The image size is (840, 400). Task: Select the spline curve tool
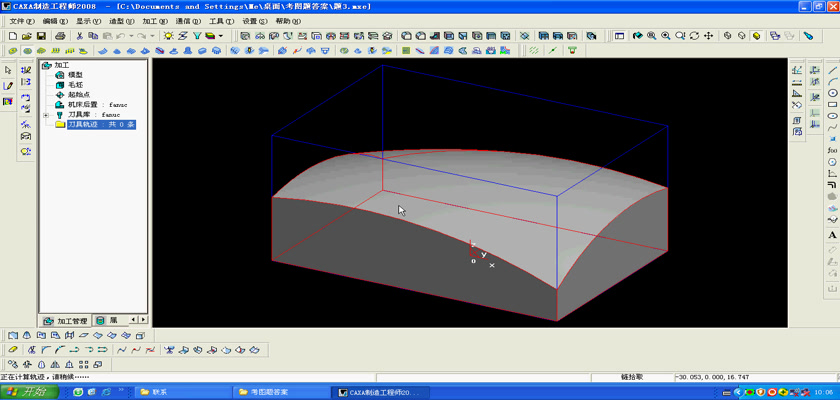[832, 127]
